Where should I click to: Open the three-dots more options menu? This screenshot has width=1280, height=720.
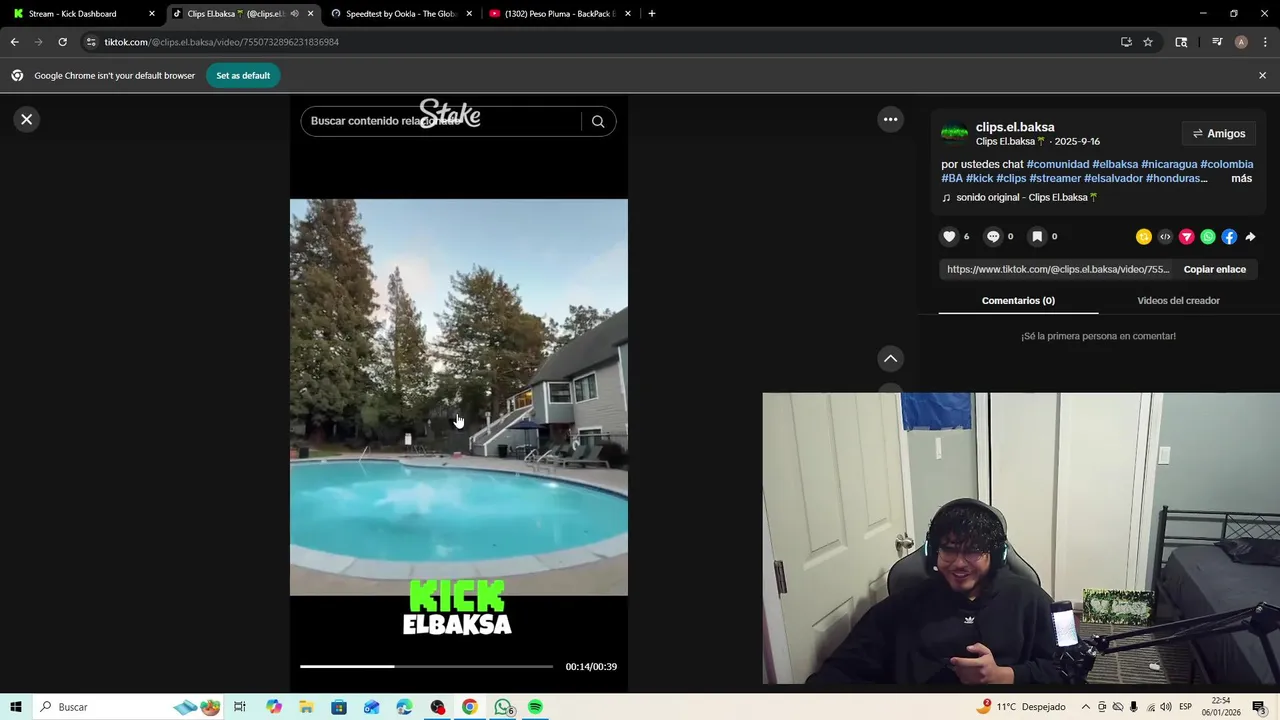pos(890,119)
